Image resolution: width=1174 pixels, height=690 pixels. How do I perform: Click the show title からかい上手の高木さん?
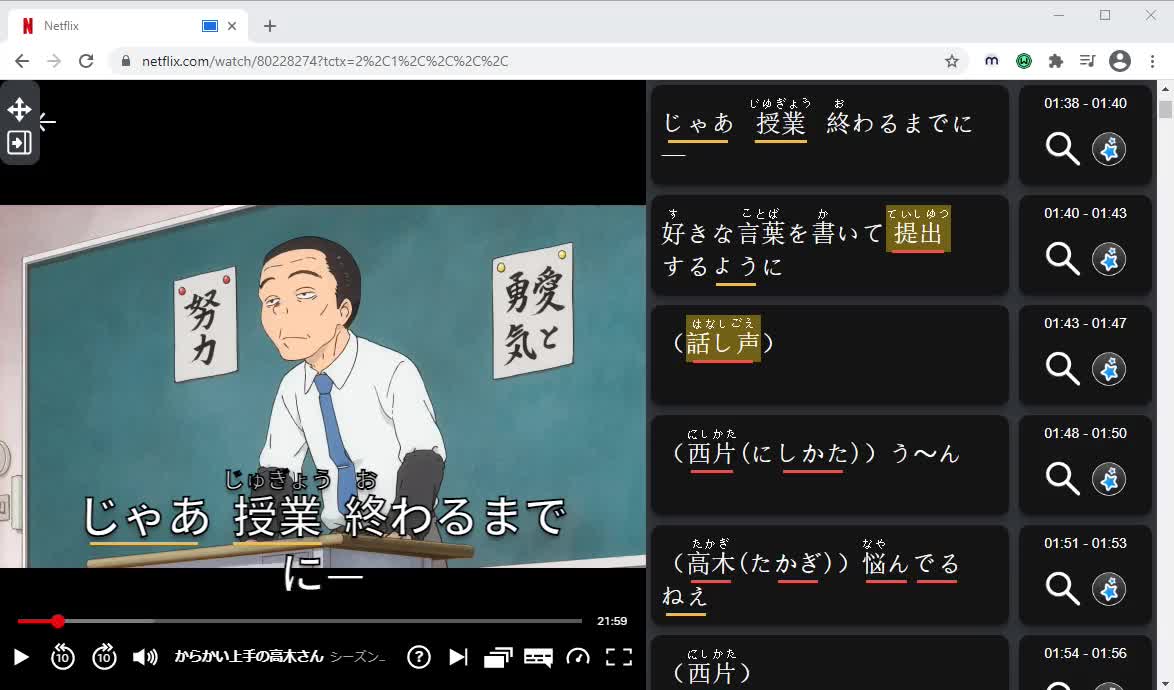click(x=249, y=657)
